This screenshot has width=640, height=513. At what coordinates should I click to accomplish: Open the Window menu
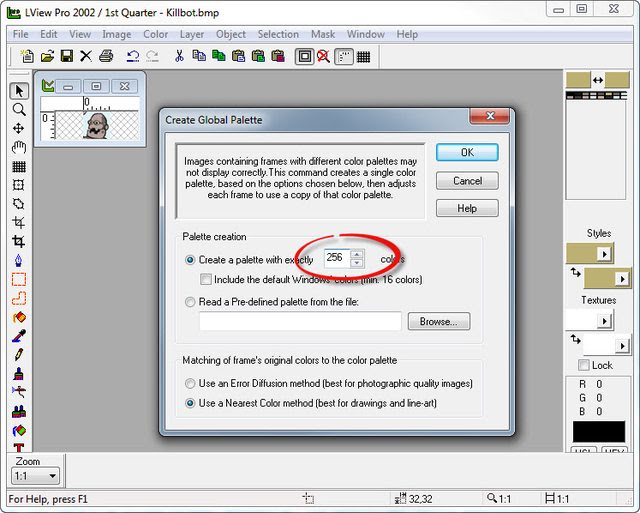(x=366, y=34)
